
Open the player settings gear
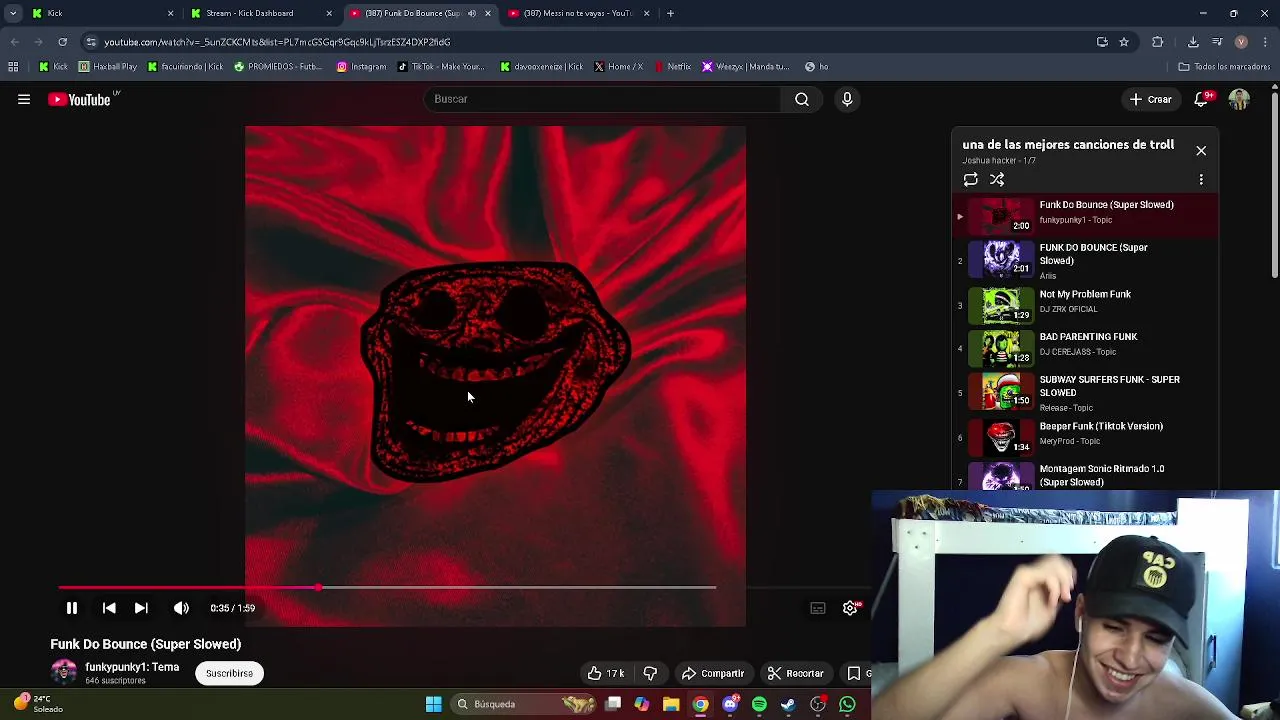coord(850,608)
